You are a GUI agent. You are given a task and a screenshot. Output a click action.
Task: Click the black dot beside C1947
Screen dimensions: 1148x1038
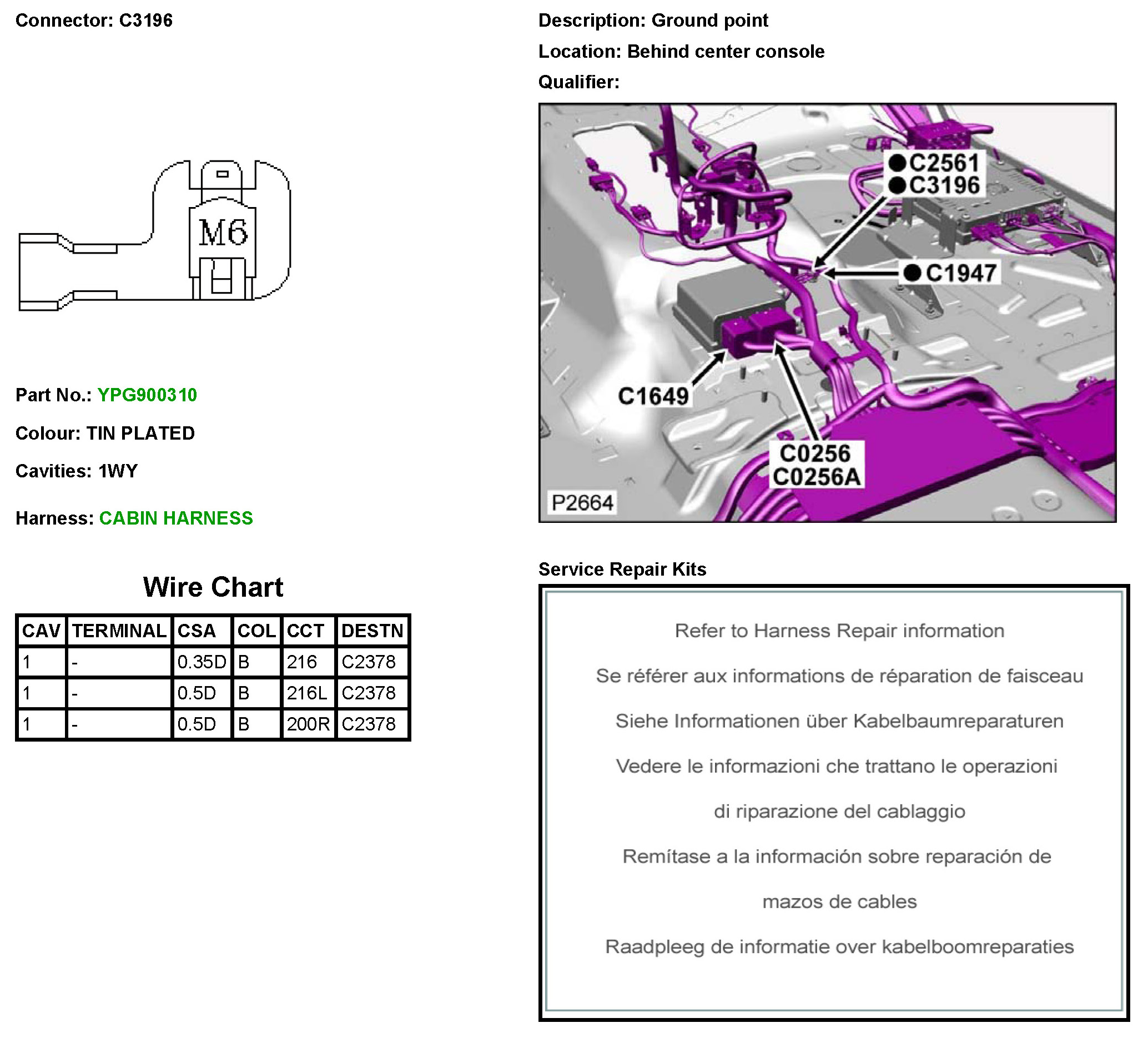click(x=912, y=273)
